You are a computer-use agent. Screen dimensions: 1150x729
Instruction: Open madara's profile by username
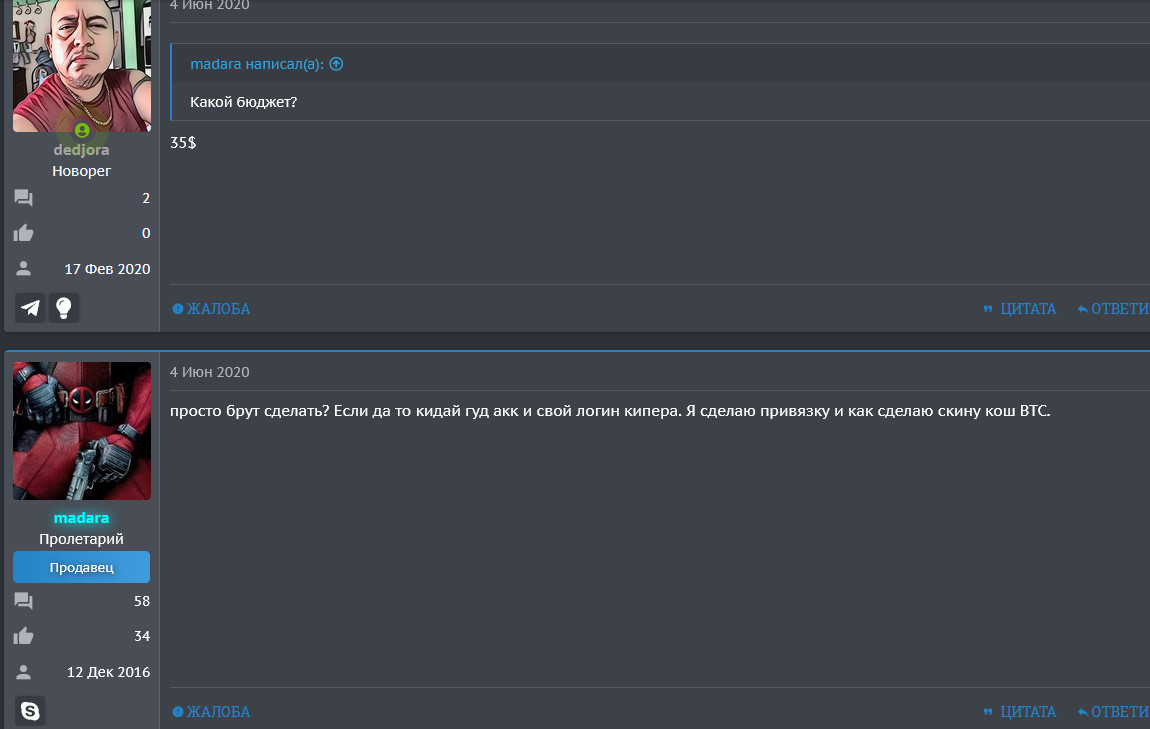point(81,518)
